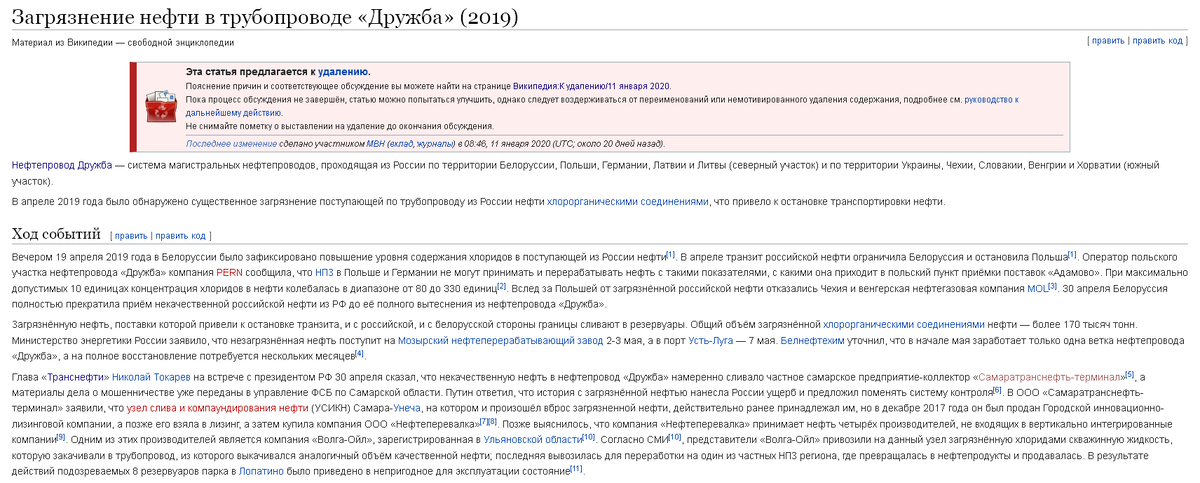Open user MBH profile link
This screenshot has width=1200, height=483.
point(376,143)
